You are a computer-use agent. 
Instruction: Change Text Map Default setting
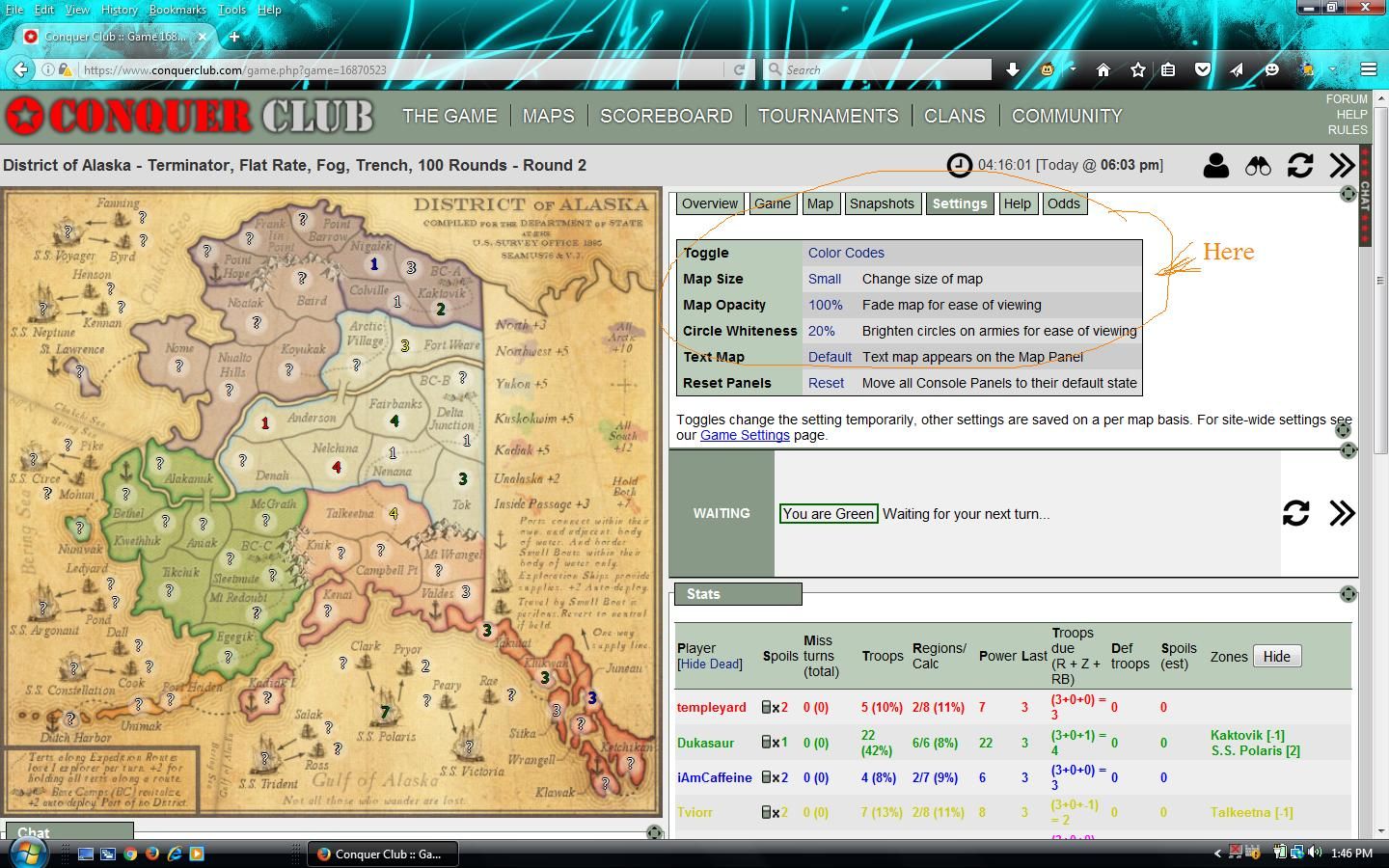(x=830, y=357)
